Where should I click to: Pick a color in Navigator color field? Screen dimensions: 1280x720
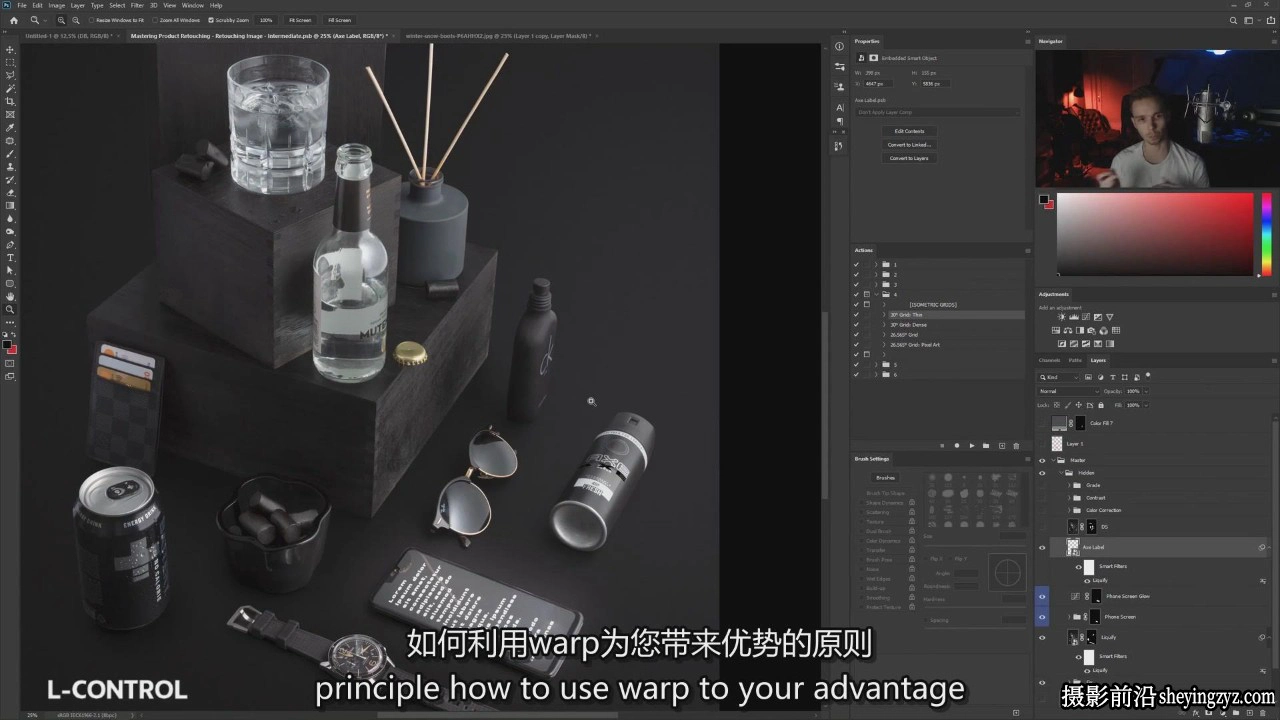tap(1155, 234)
